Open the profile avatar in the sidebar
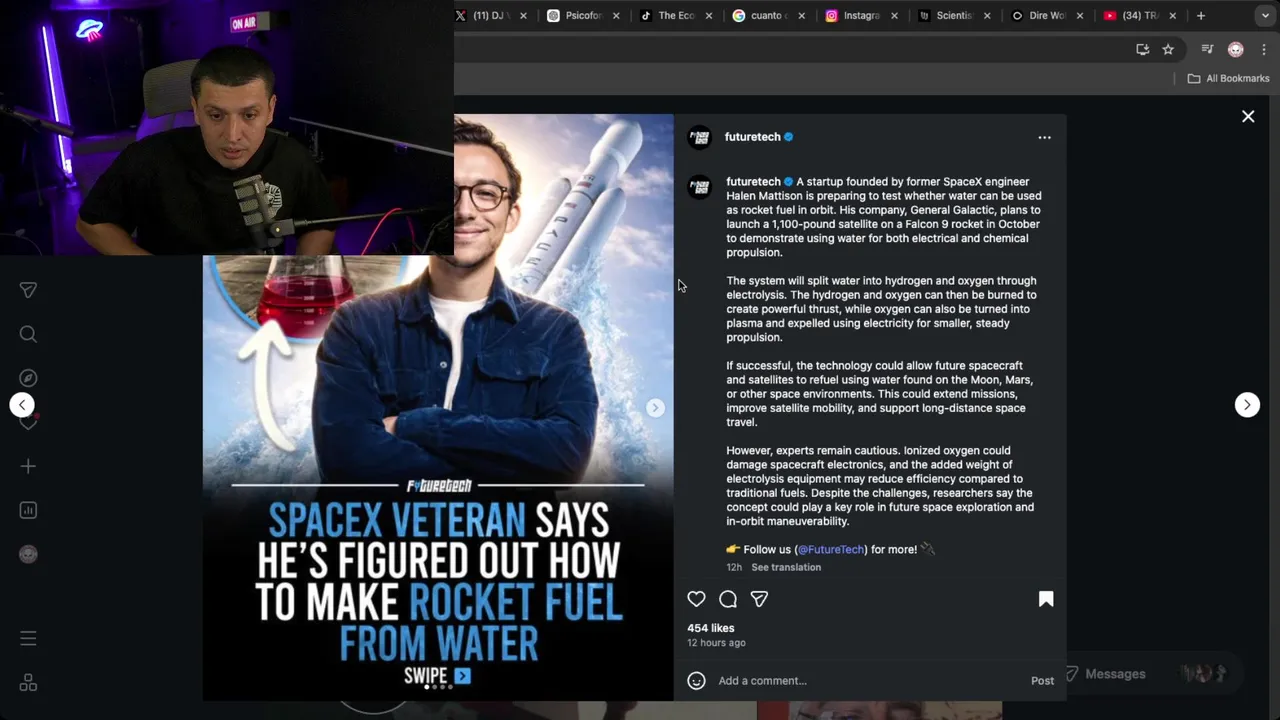 coord(28,554)
